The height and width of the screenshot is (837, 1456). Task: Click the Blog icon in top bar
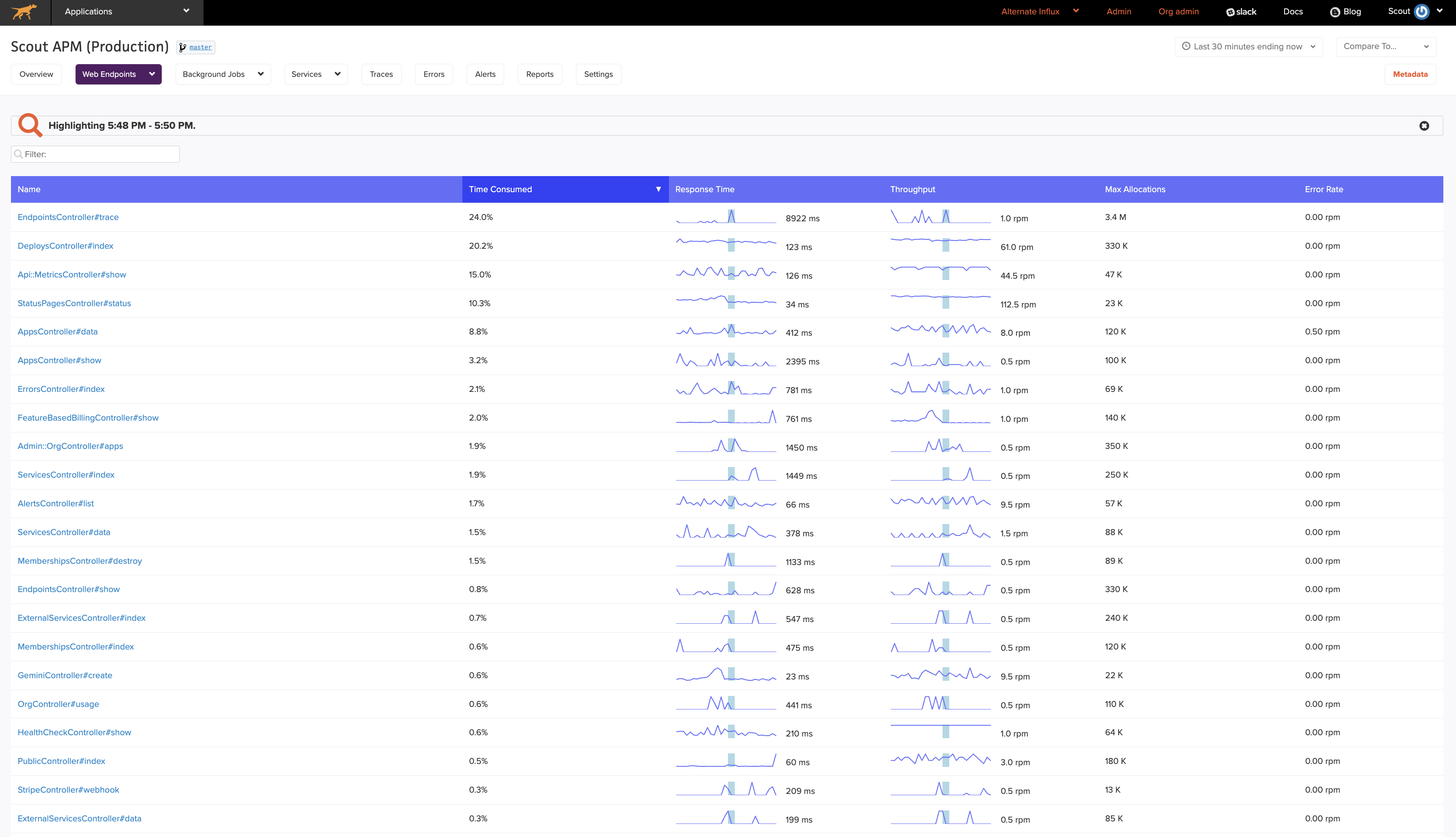(1335, 12)
